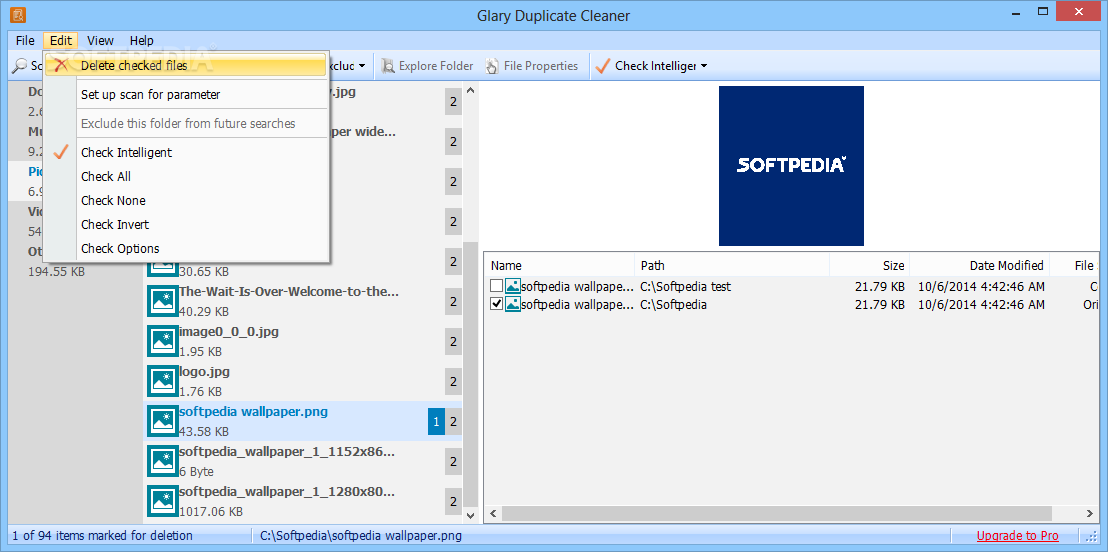Click the Glary app icon in title bar
The height and width of the screenshot is (552, 1108).
(x=19, y=14)
